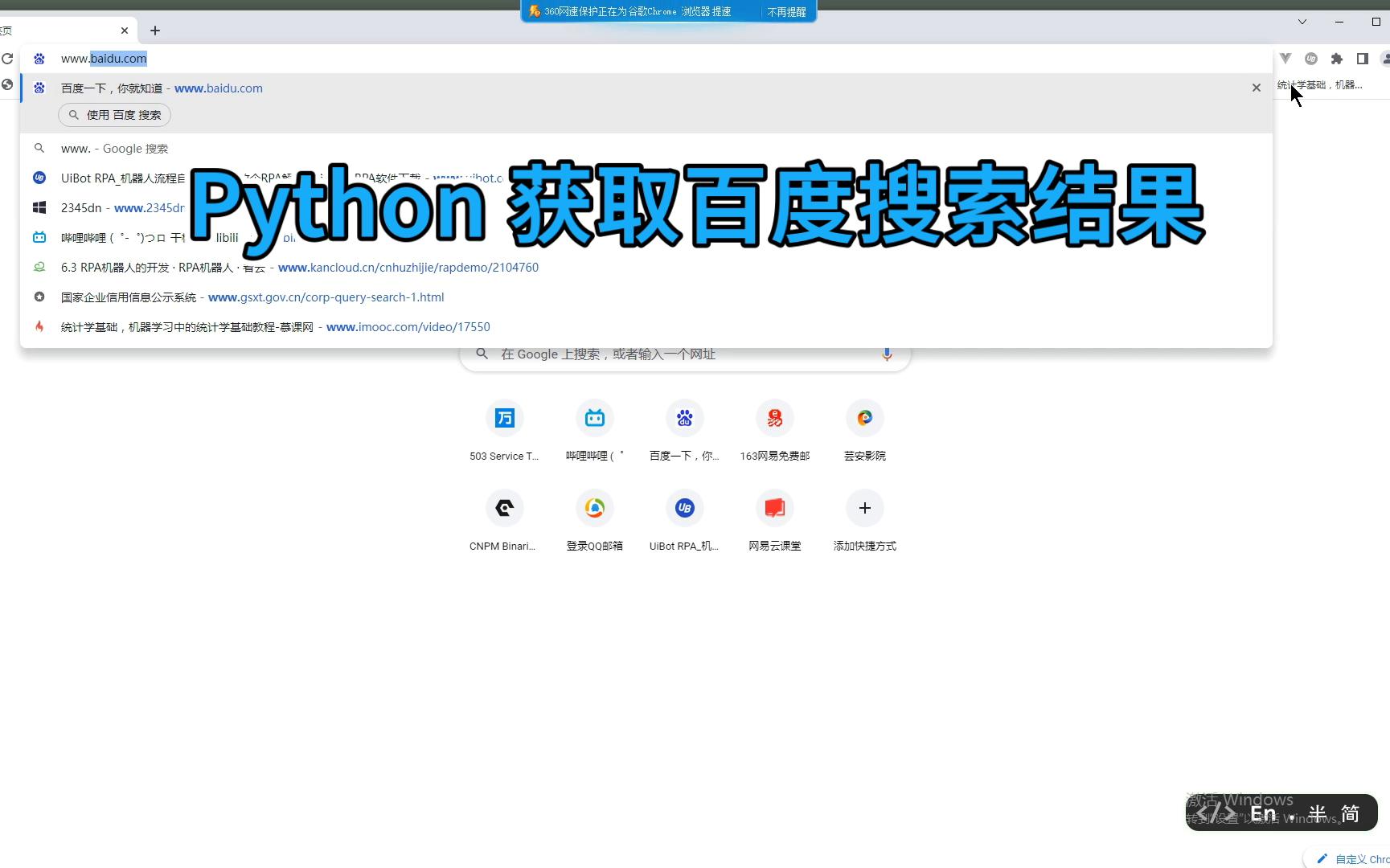Click the browser reload icon
1390x868 pixels.
pos(7,59)
